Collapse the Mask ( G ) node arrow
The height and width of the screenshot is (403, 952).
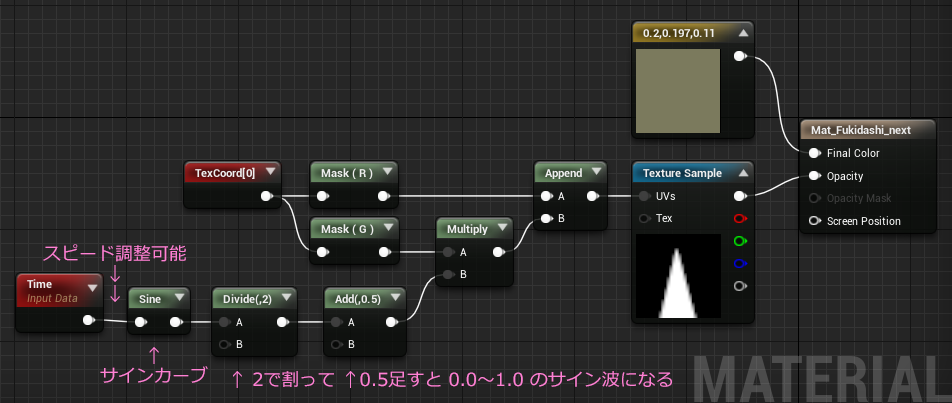(x=387, y=229)
